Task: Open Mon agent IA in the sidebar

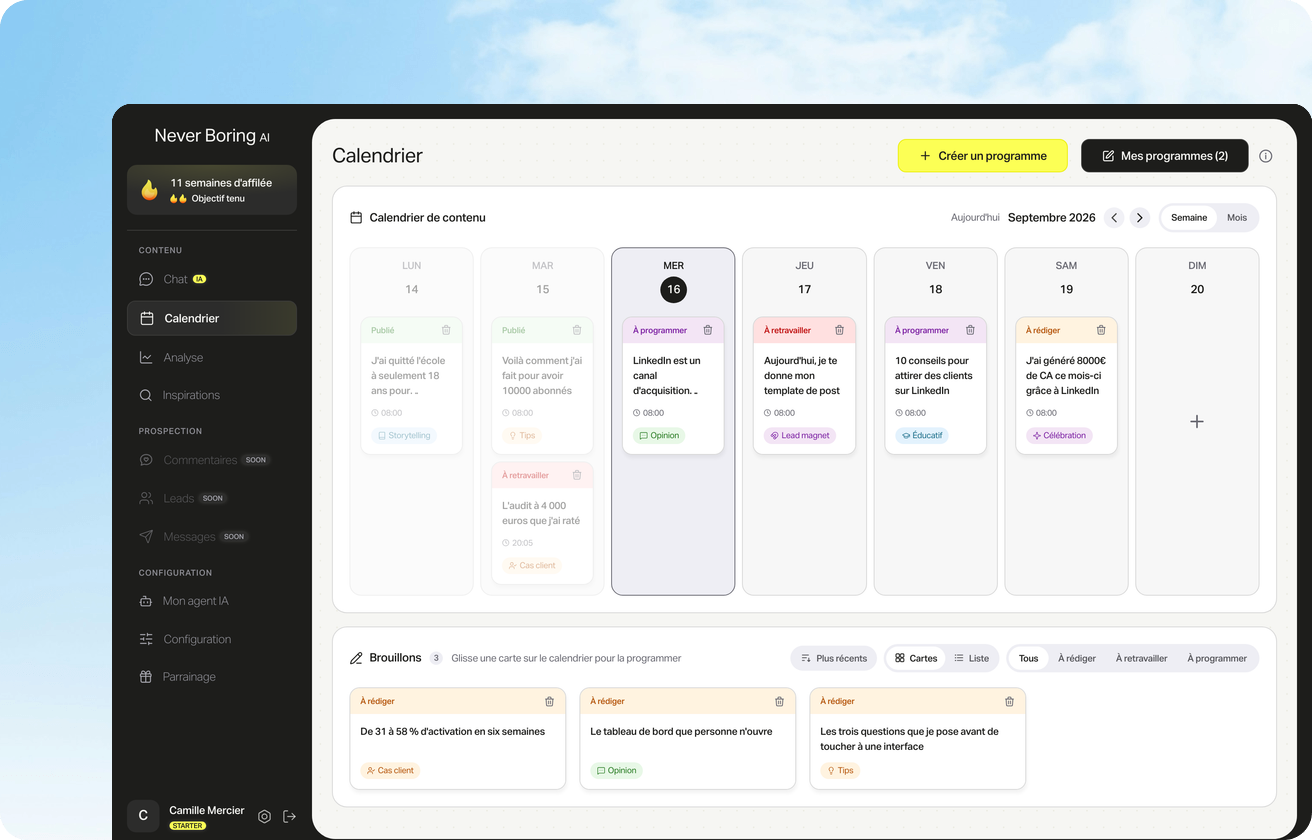Action: [212, 601]
